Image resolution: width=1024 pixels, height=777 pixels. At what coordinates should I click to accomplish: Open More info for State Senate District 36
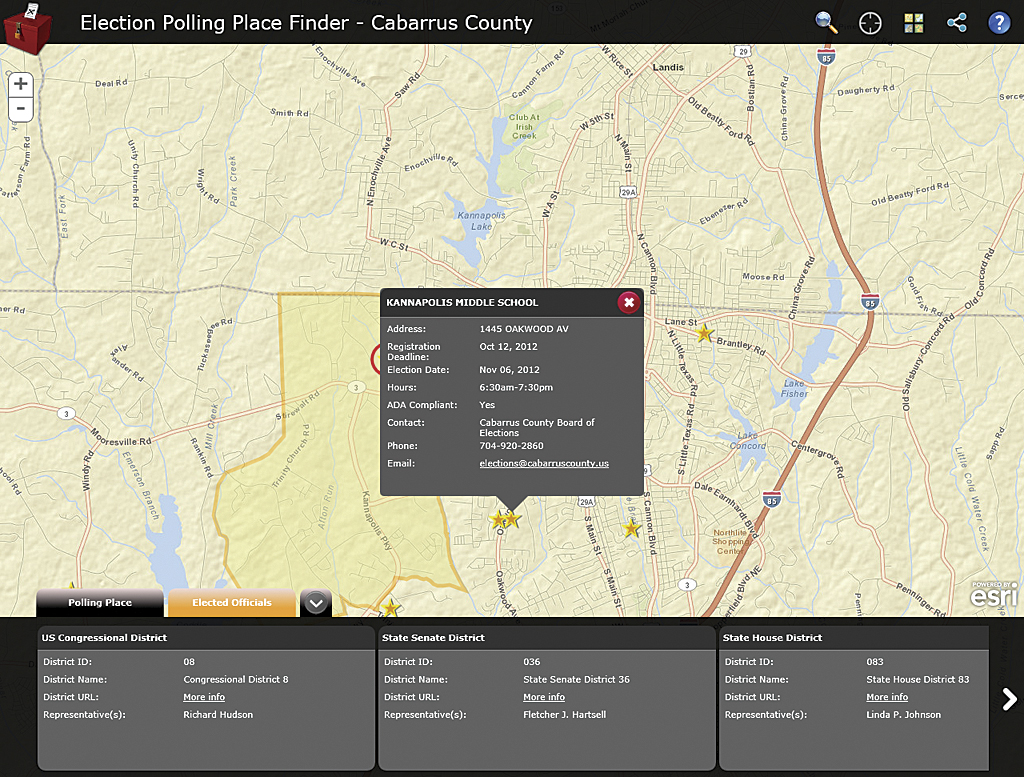pyautogui.click(x=544, y=697)
